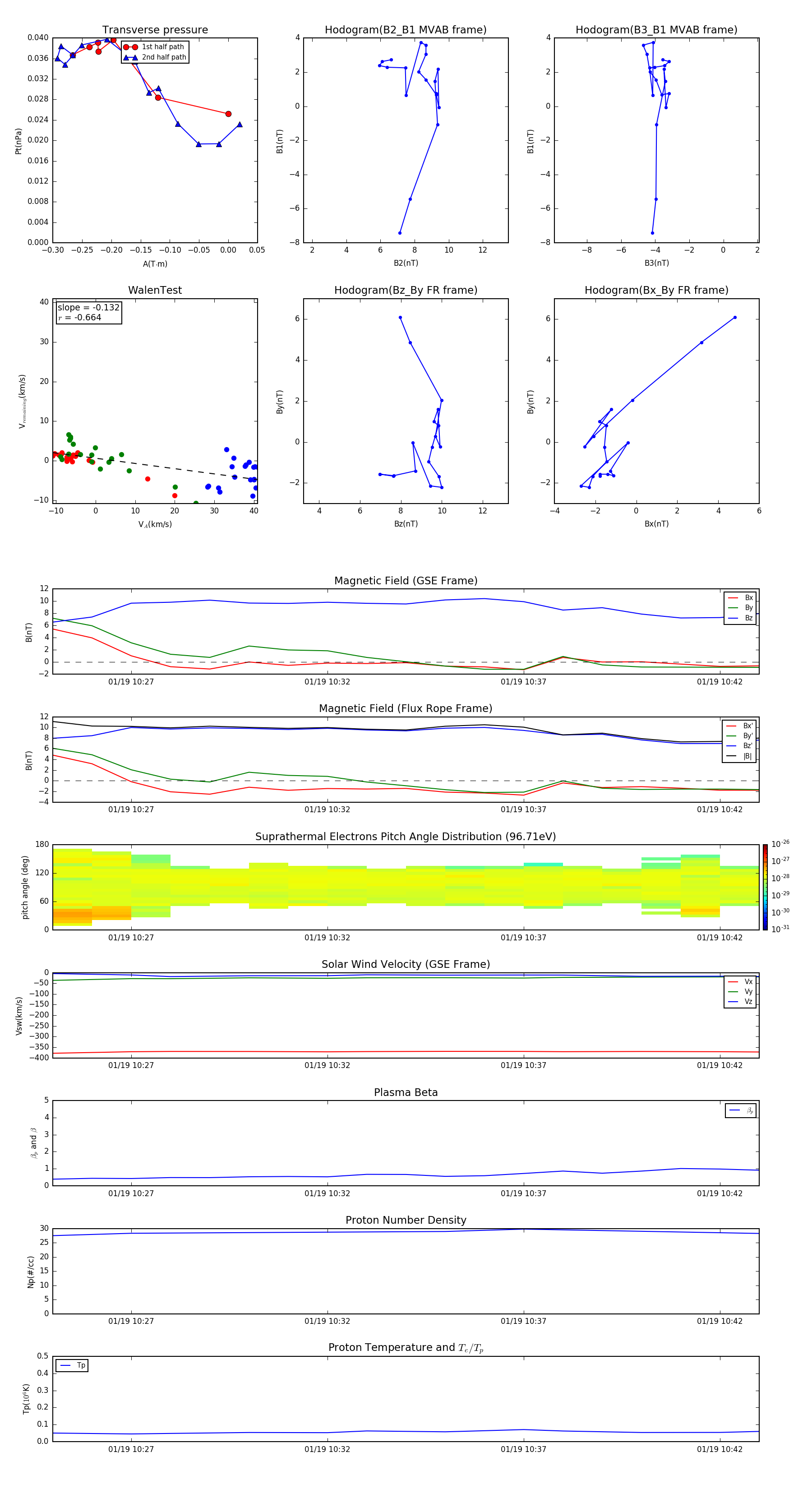
Task: Click the 01/19 10:37 tick under the Proton Number Density plot
Action: (x=524, y=1321)
